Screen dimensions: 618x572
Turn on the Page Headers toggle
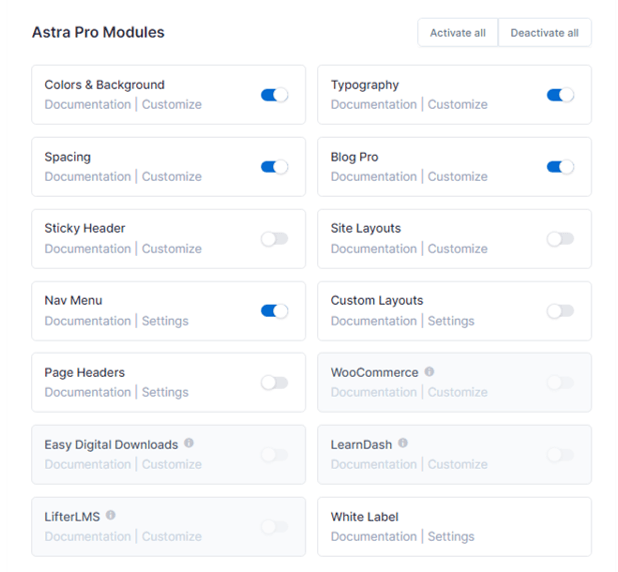tap(275, 383)
